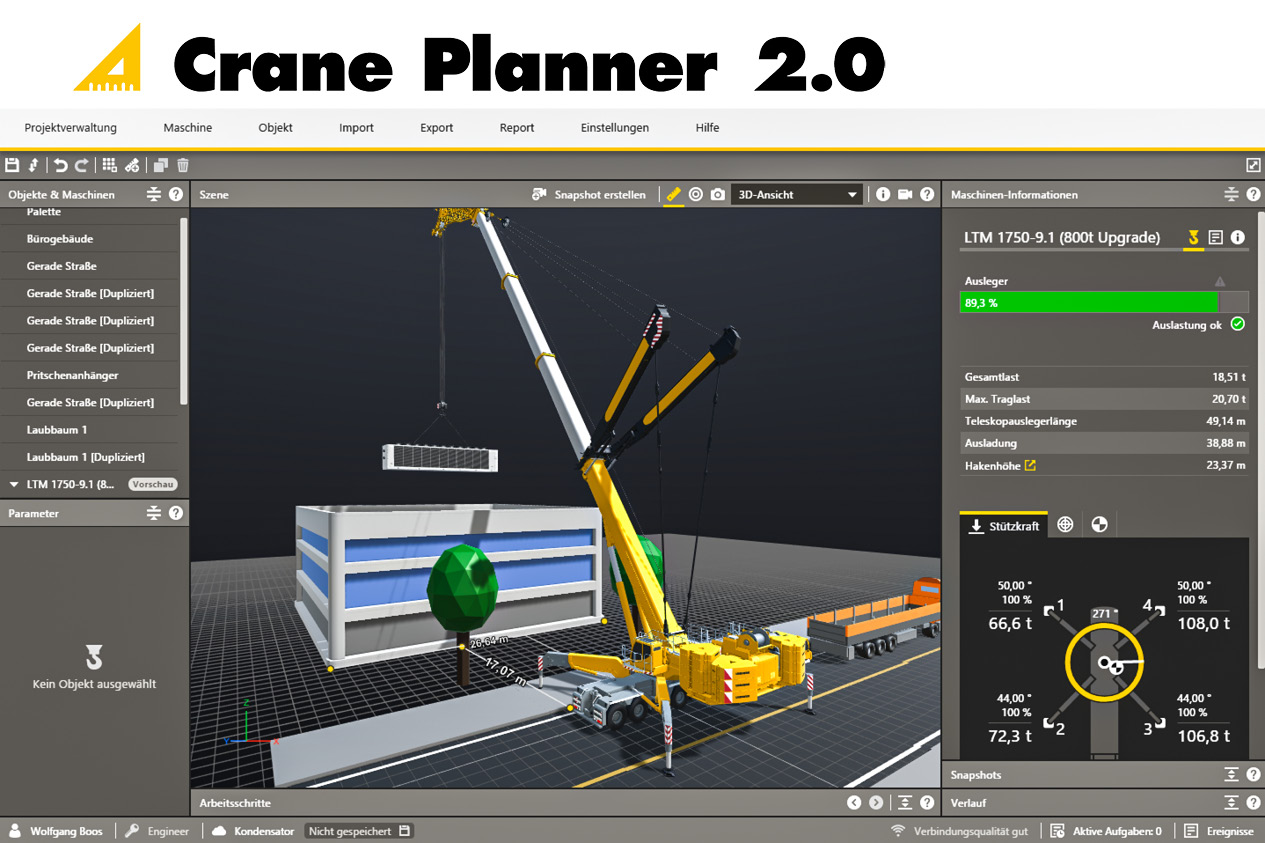The height and width of the screenshot is (843, 1265).
Task: Toggle the target circle display in scene
Action: point(696,194)
